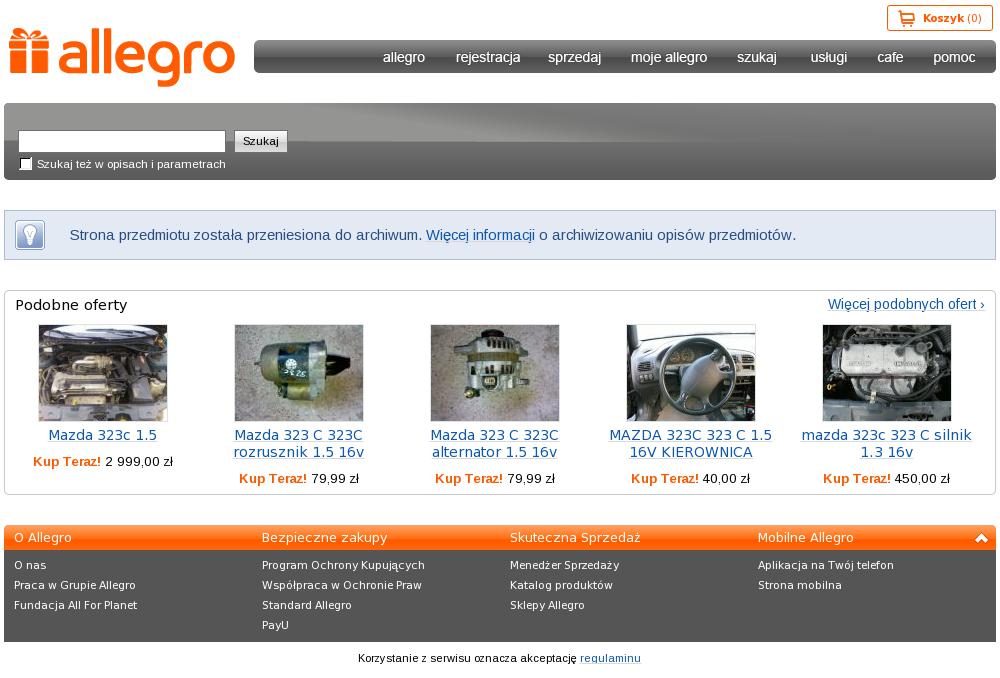Click the price 40,00 zł

coord(726,478)
